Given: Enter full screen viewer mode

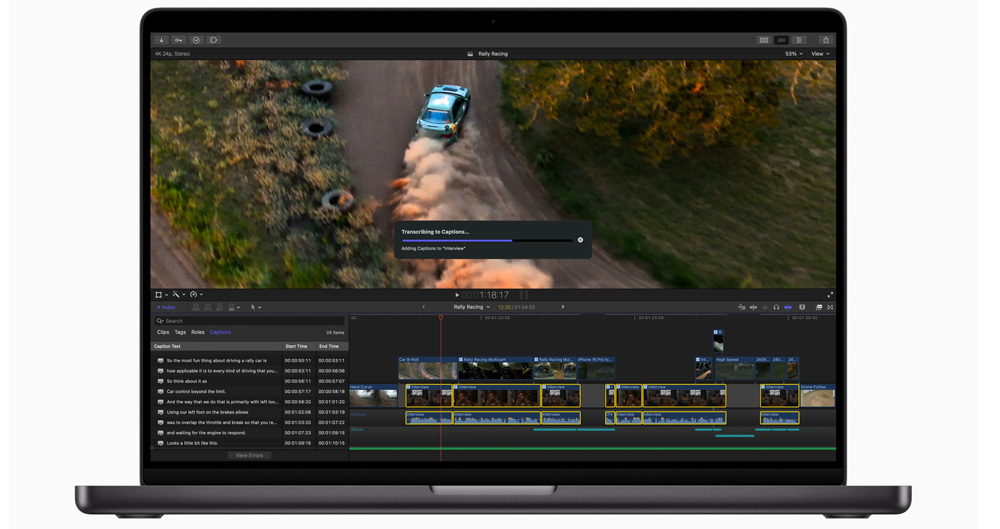Looking at the screenshot, I should tap(830, 295).
